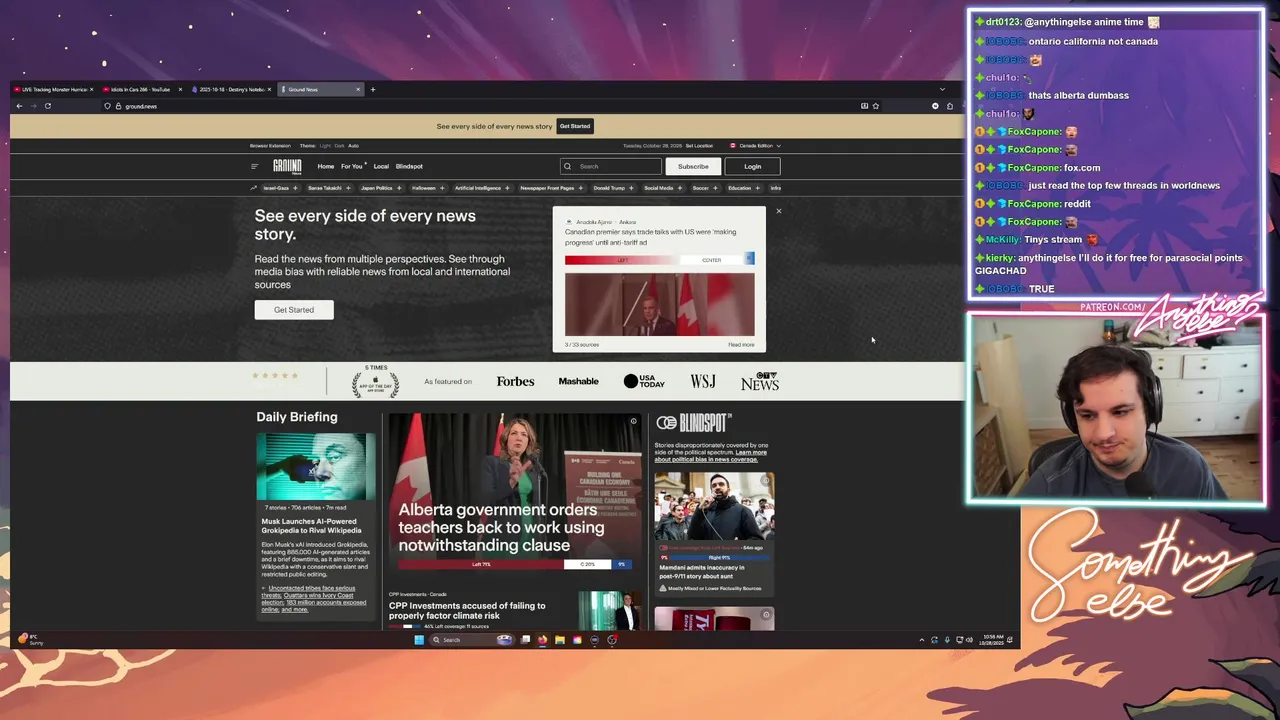Bookmark the page with the star icon
Viewport: 1280px width, 720px height.
click(876, 106)
